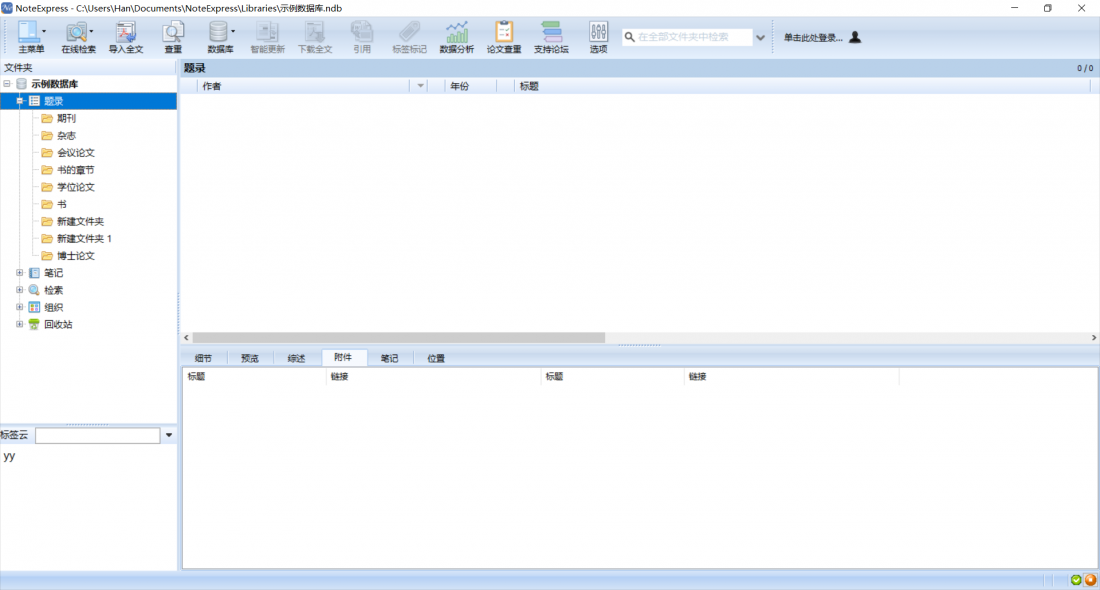
Task: Open dropdown arrow next to 数据库
Action: pos(233,32)
